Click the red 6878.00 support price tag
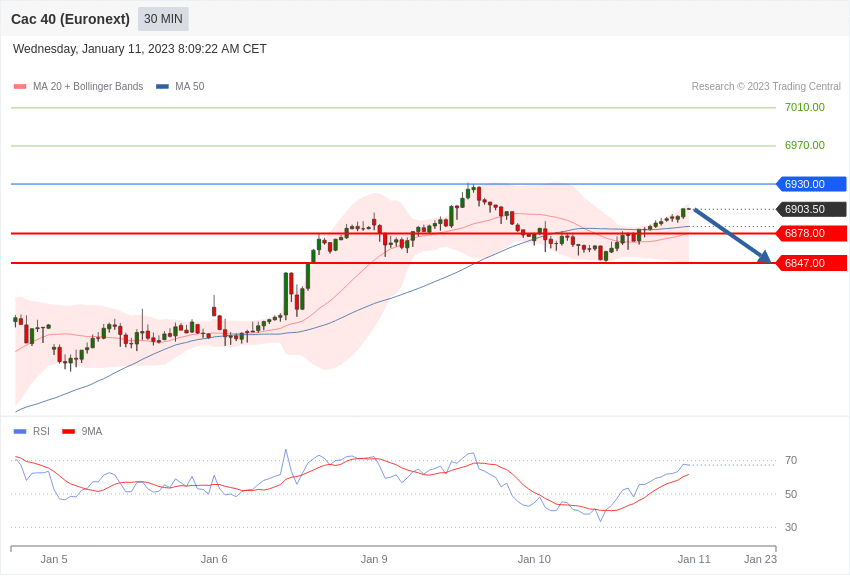 point(812,234)
